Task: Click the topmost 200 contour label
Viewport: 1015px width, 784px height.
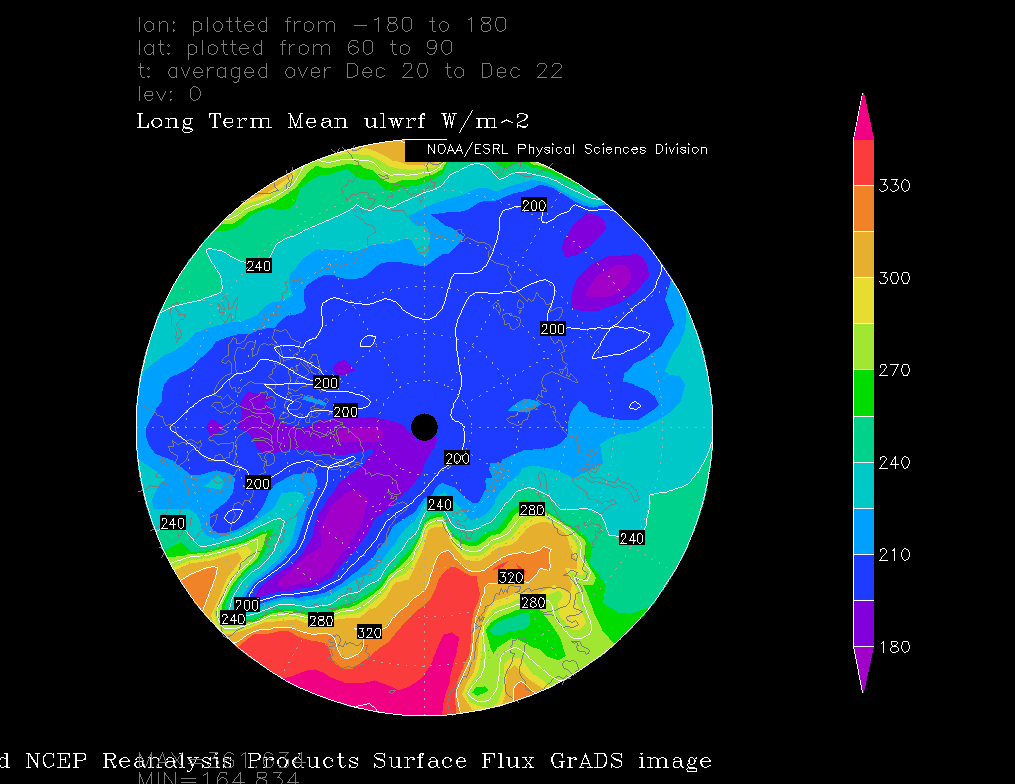Action: pos(535,205)
